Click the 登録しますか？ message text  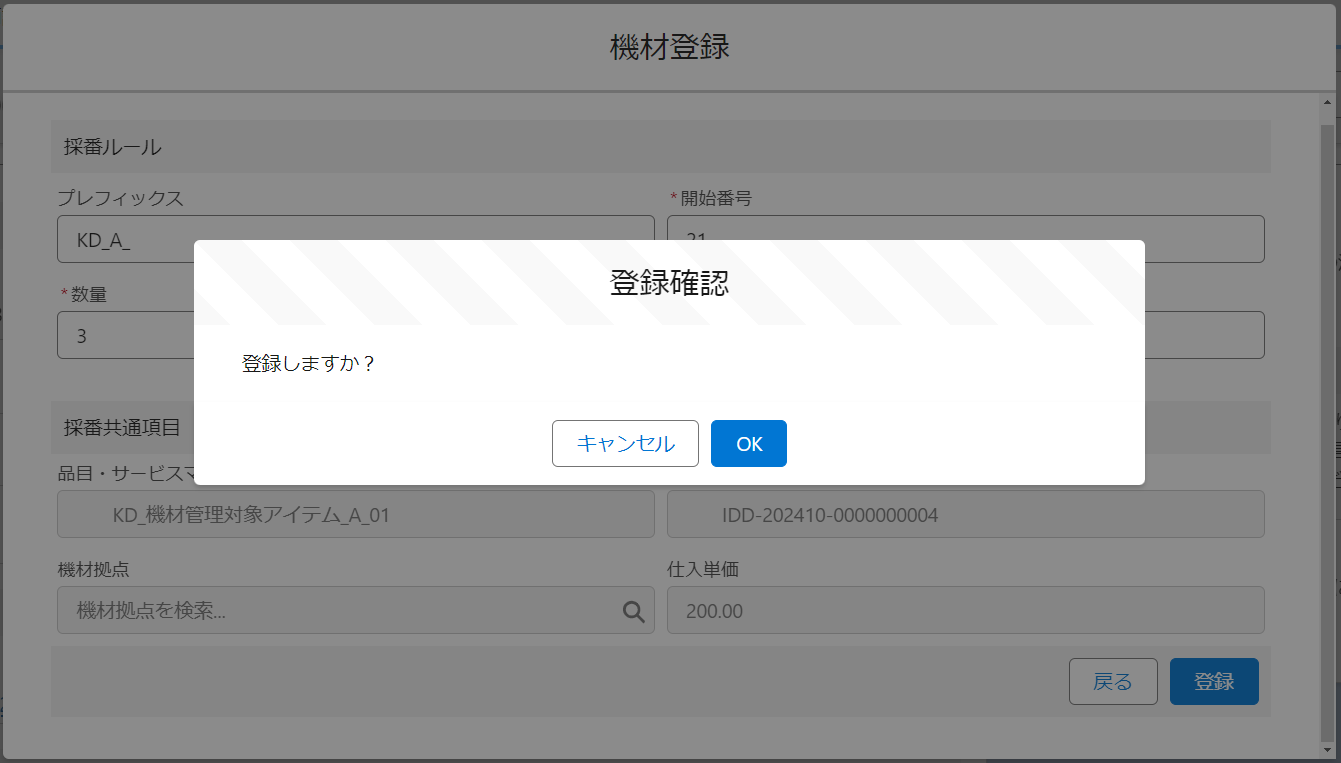(309, 364)
